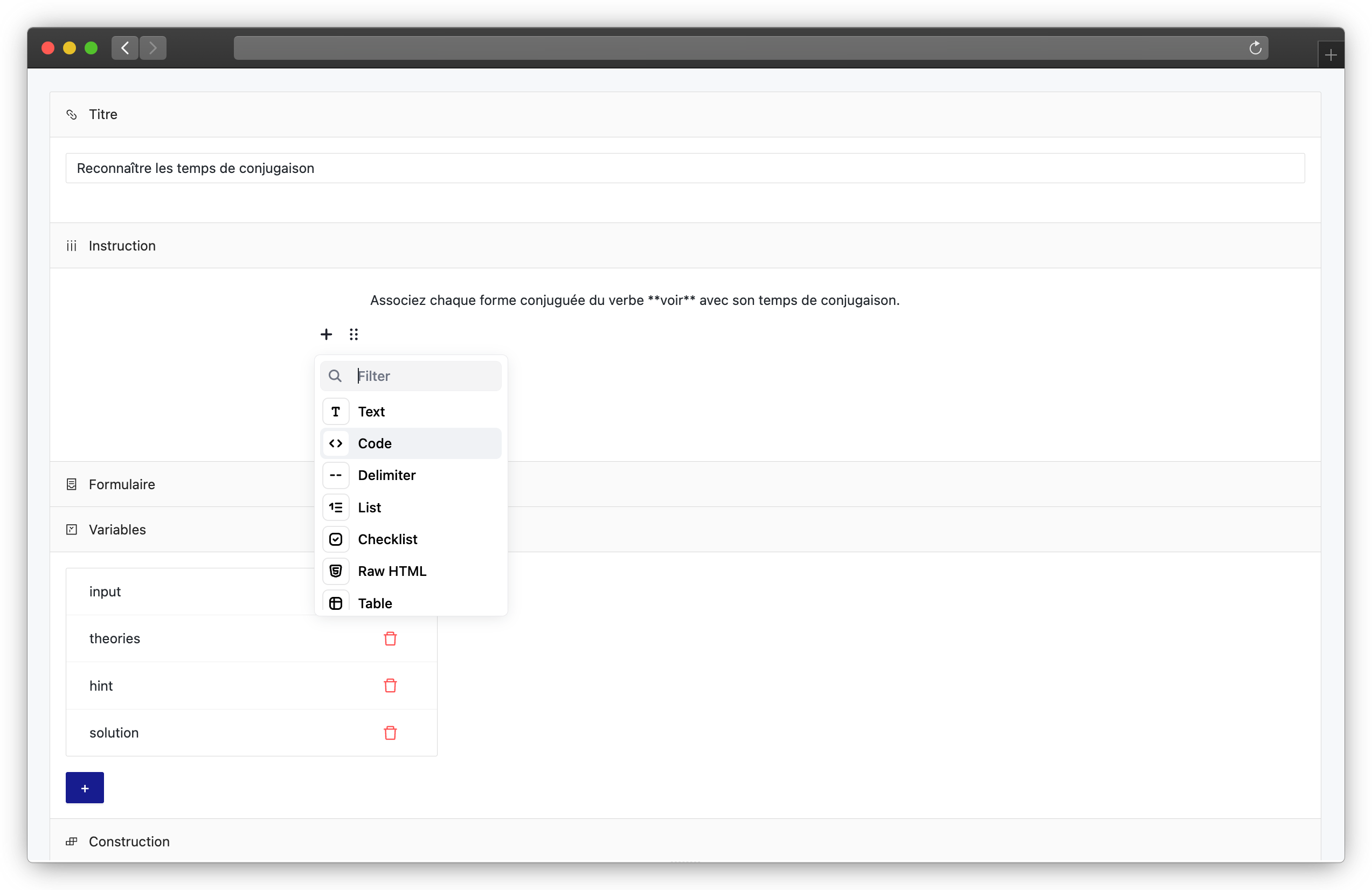Select Text block from menu

[x=411, y=412]
